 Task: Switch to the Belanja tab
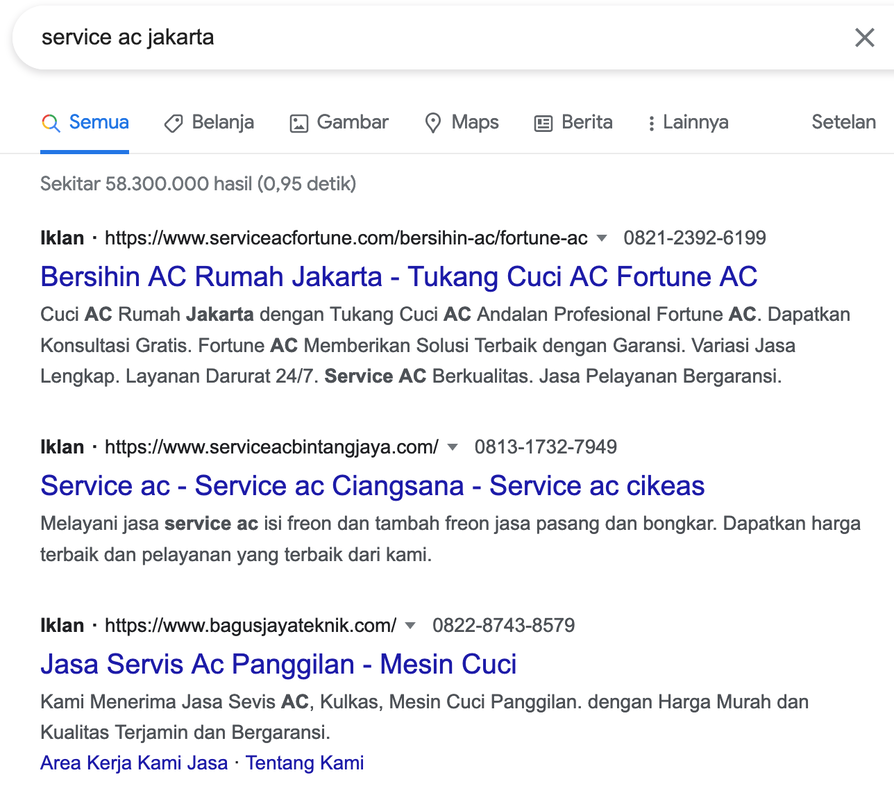tap(222, 122)
